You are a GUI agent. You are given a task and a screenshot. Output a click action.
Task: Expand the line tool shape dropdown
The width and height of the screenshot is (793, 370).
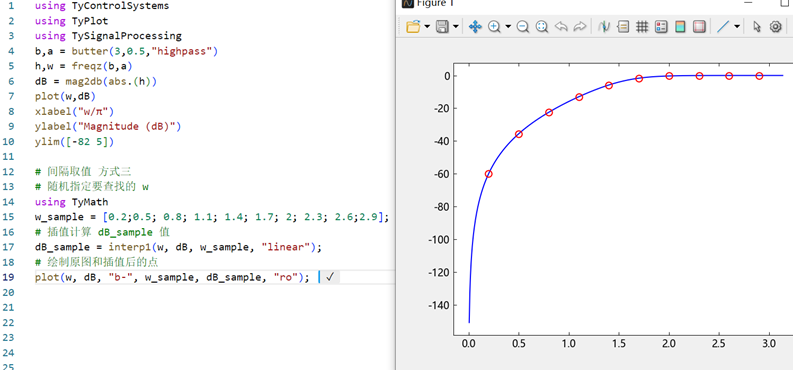pos(737,27)
